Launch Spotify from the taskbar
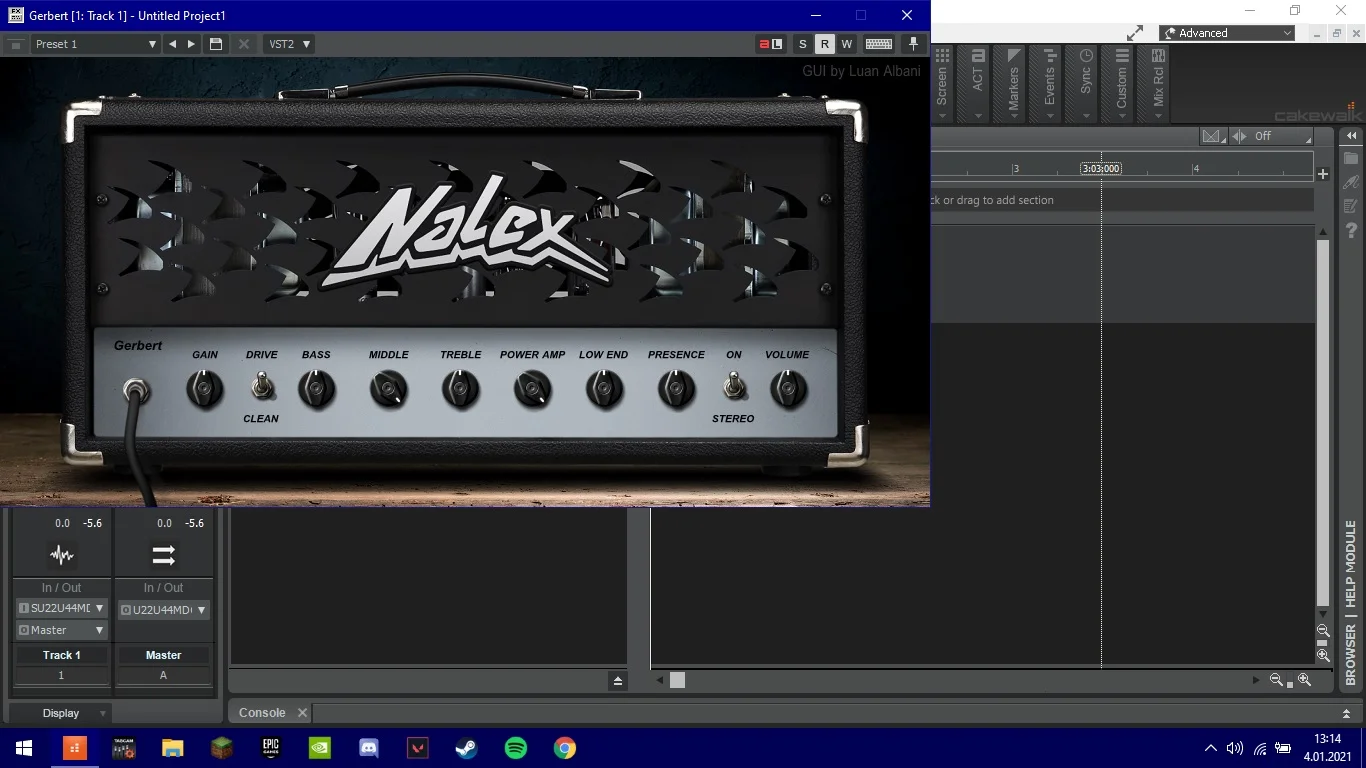This screenshot has height=768, width=1366. pos(516,748)
